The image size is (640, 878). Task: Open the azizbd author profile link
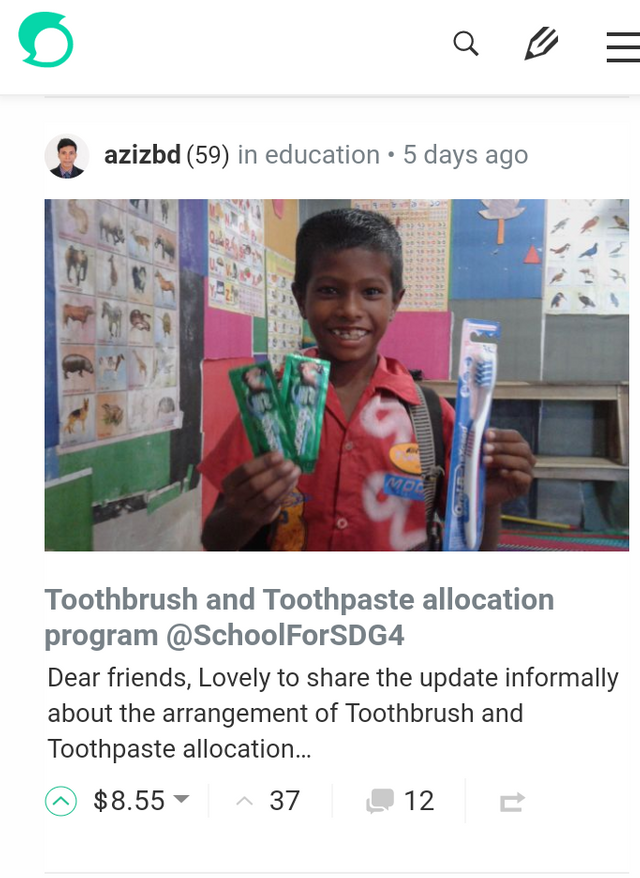click(142, 155)
